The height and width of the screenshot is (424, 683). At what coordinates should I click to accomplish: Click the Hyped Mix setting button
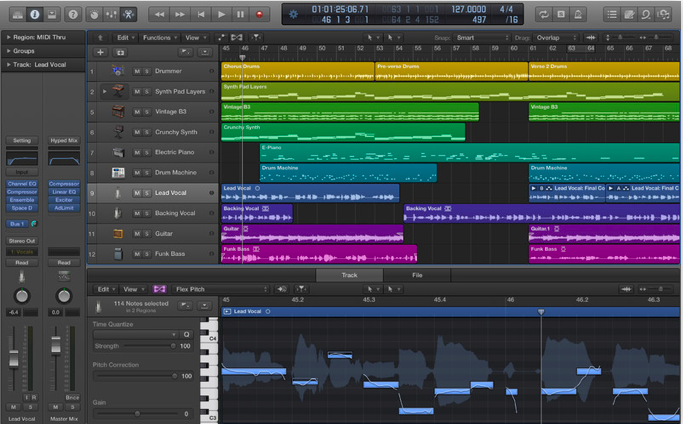(64, 140)
